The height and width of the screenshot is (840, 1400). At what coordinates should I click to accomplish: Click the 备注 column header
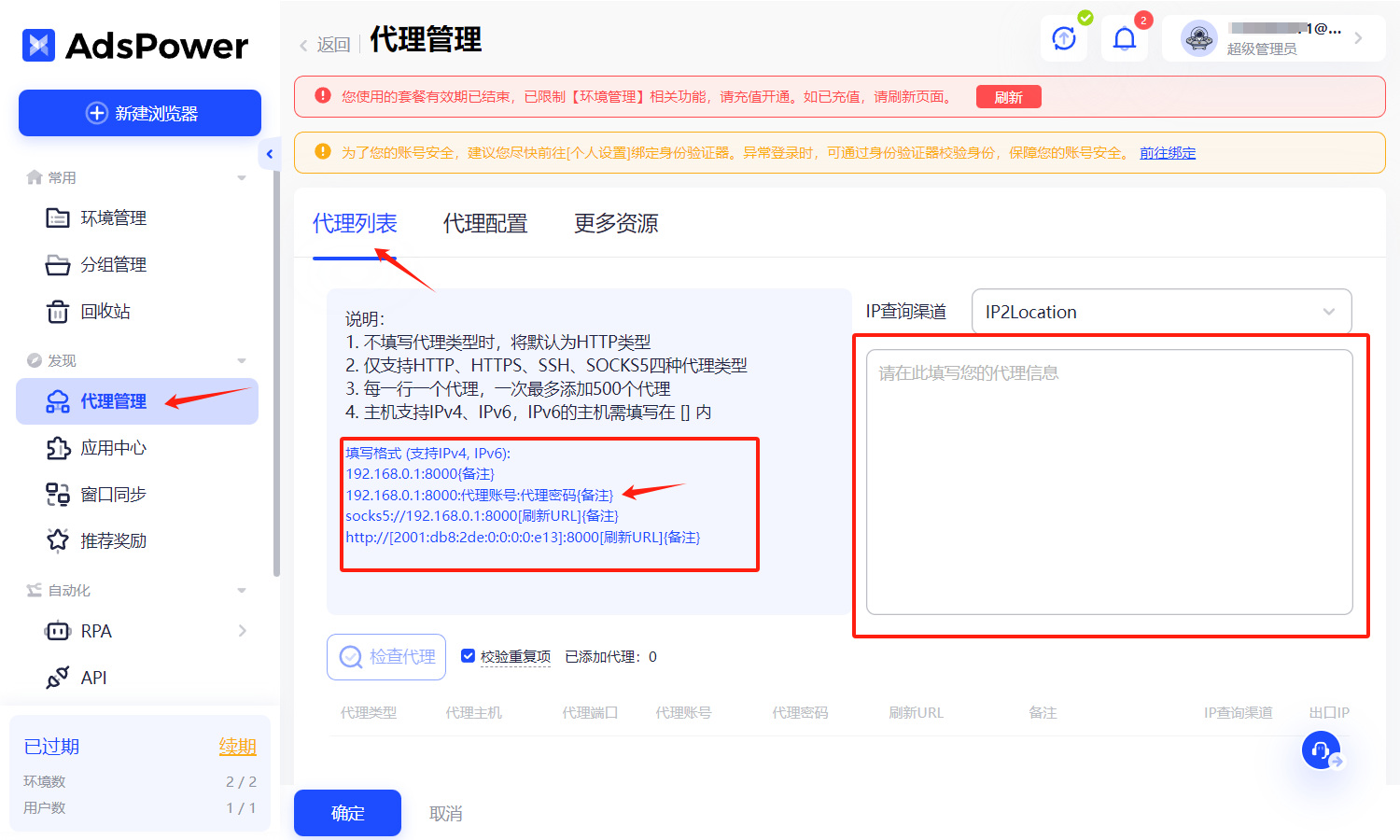coord(1043,712)
